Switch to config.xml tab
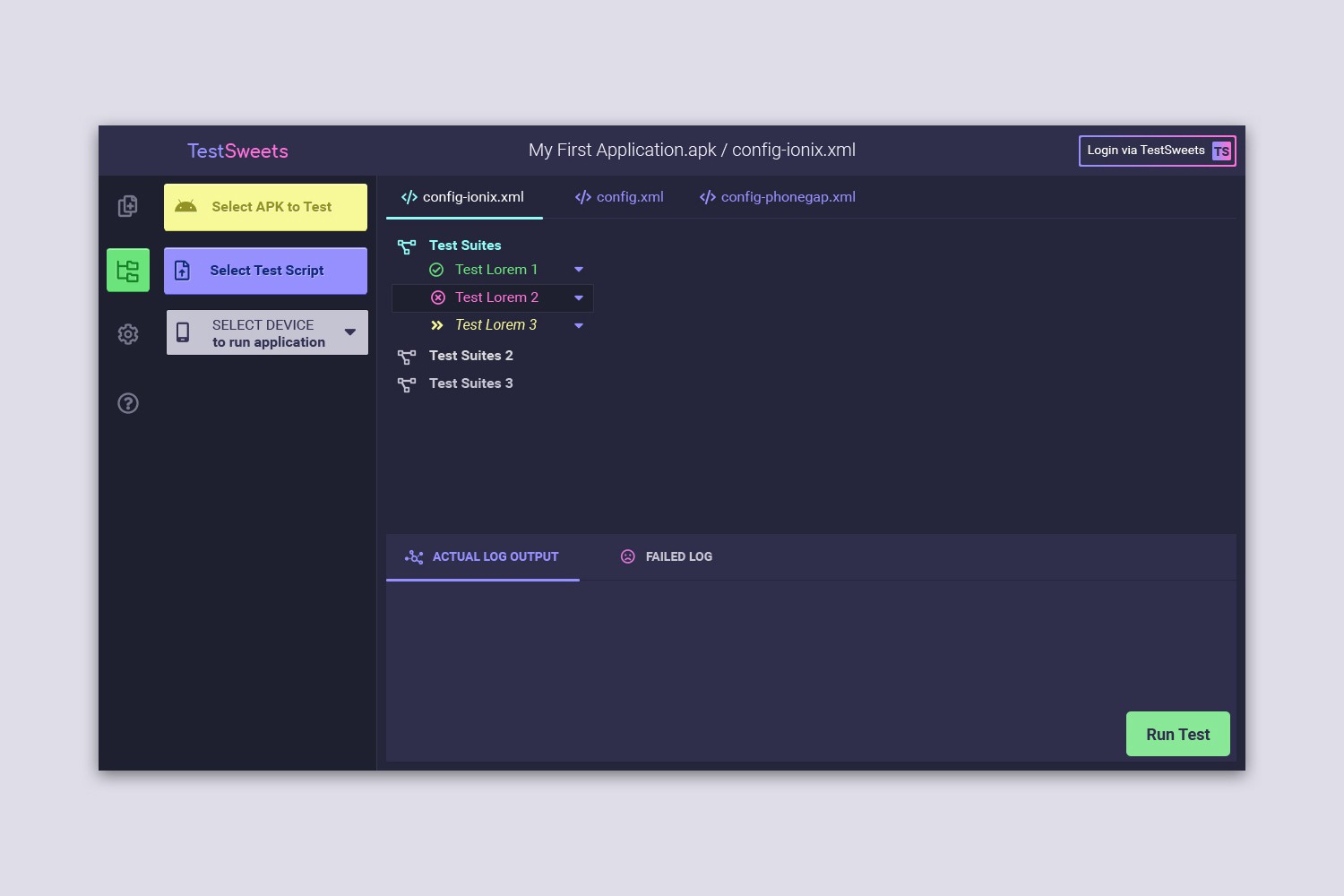1344x896 pixels. 620,197
